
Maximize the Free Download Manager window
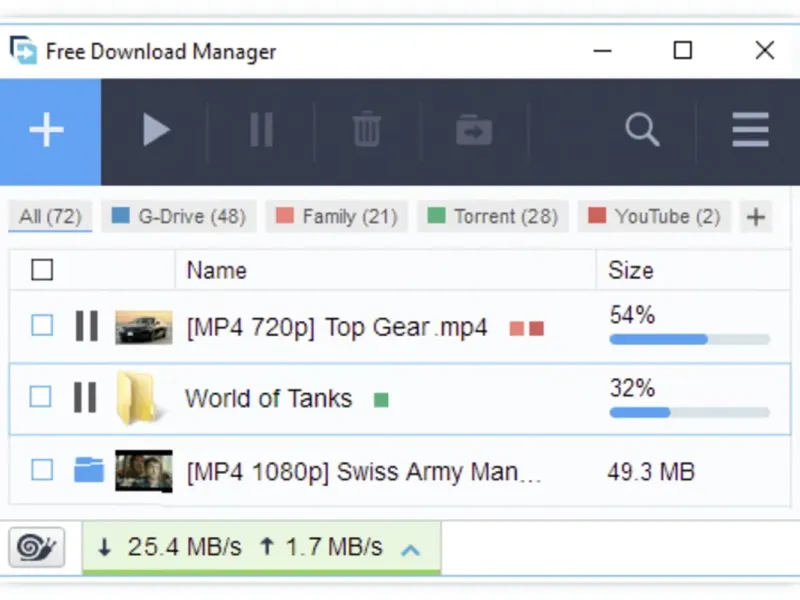click(x=683, y=51)
